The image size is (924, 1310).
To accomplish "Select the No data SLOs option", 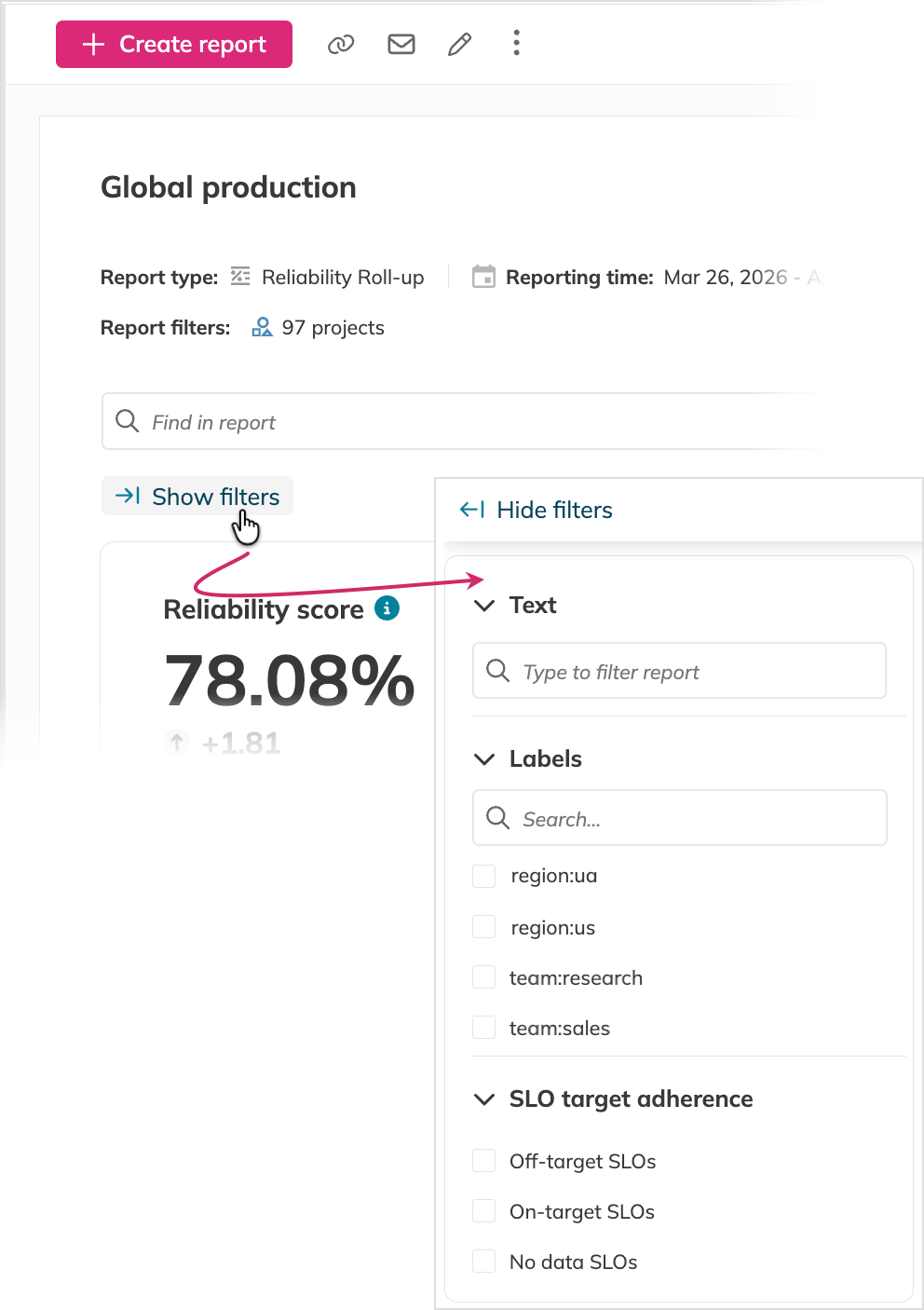I will (x=483, y=1261).
